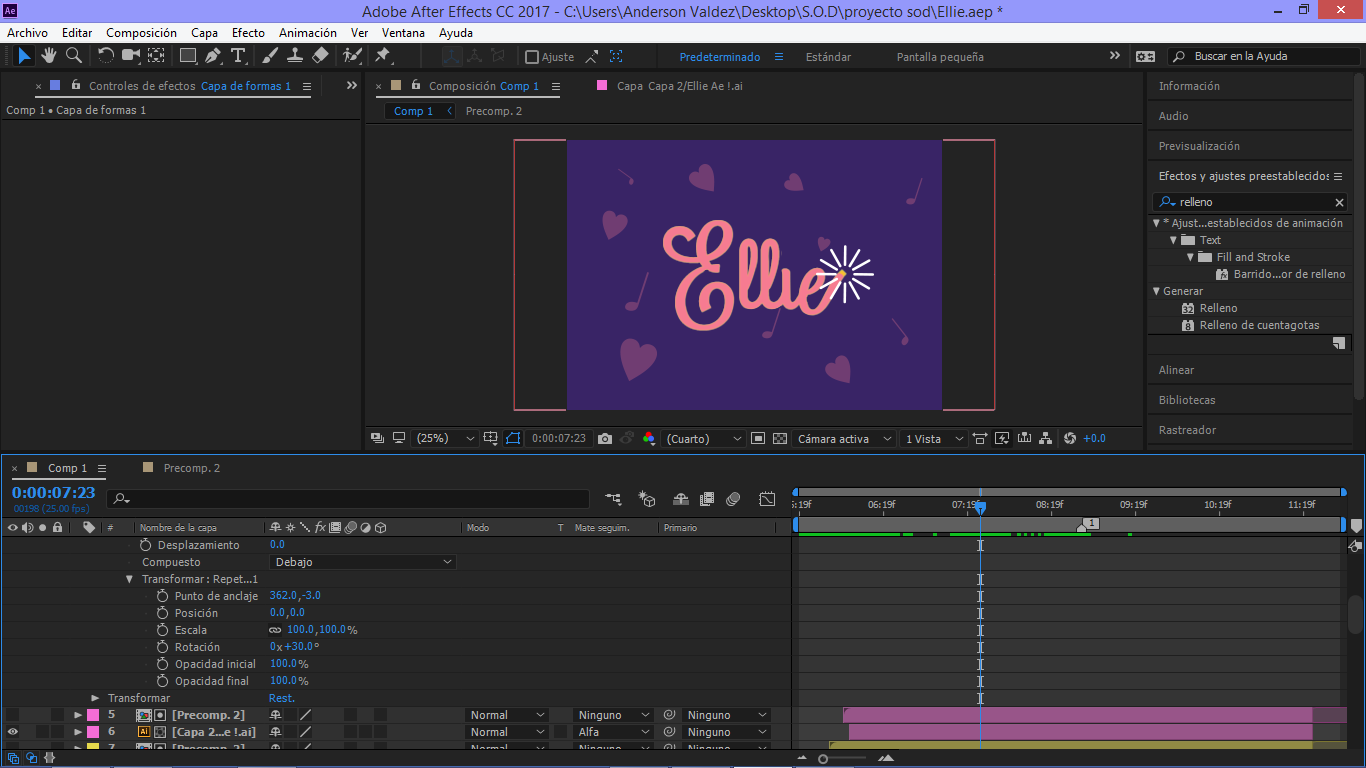The width and height of the screenshot is (1366, 768).
Task: Select the Pan Behind anchor point tool
Action: click(157, 56)
